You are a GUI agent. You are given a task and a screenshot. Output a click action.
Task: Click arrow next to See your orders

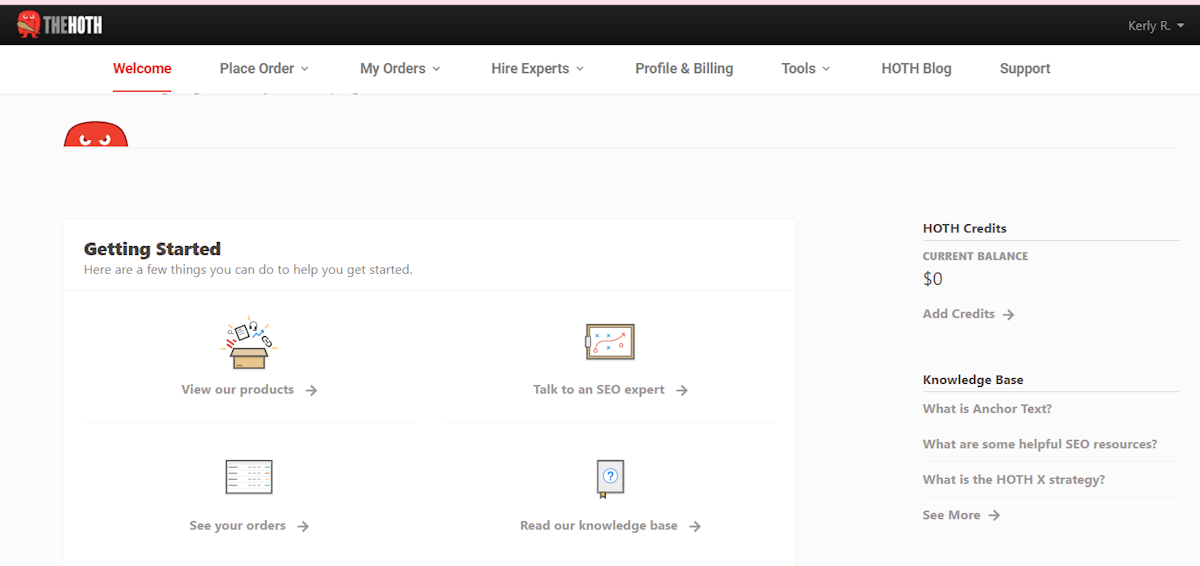click(x=303, y=527)
